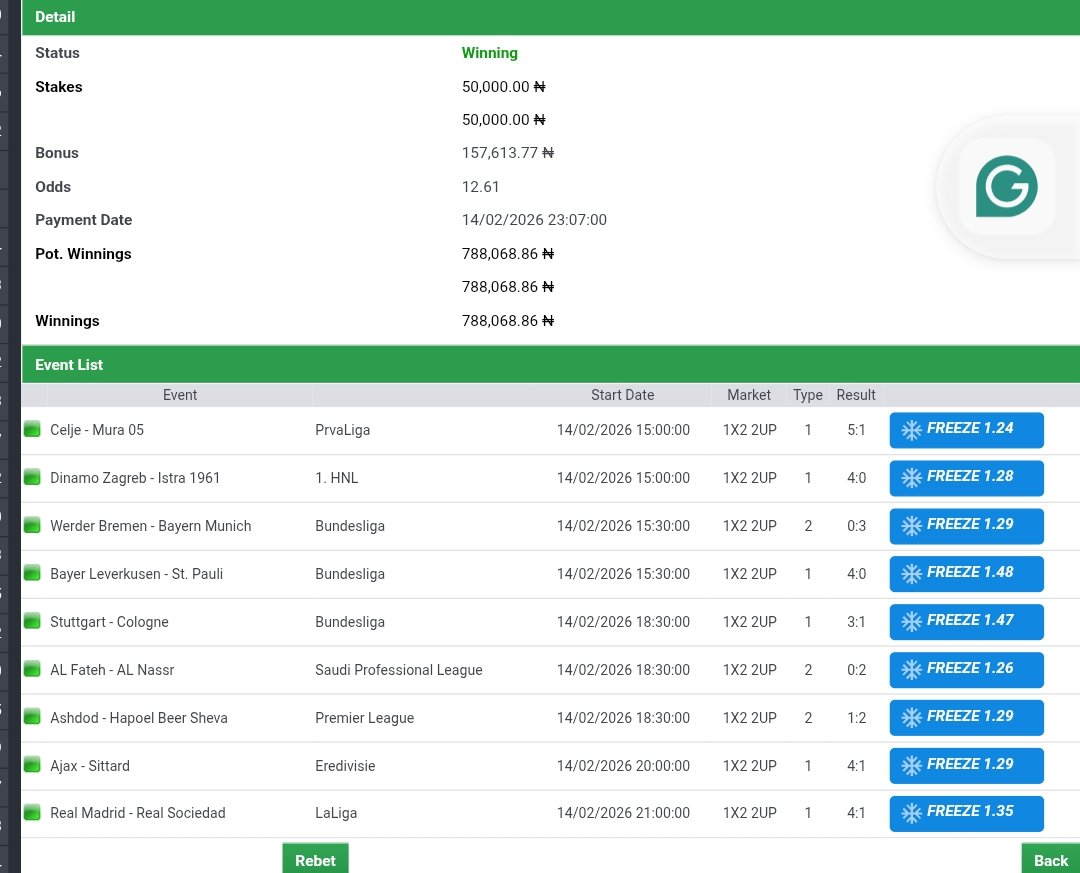
Task: Click the Freeze icon for Real Madrid - Real Sociedad
Action: tap(911, 812)
